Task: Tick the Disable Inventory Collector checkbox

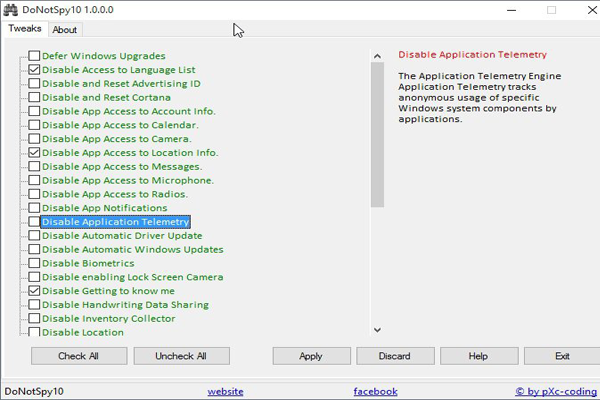Action: 34,318
